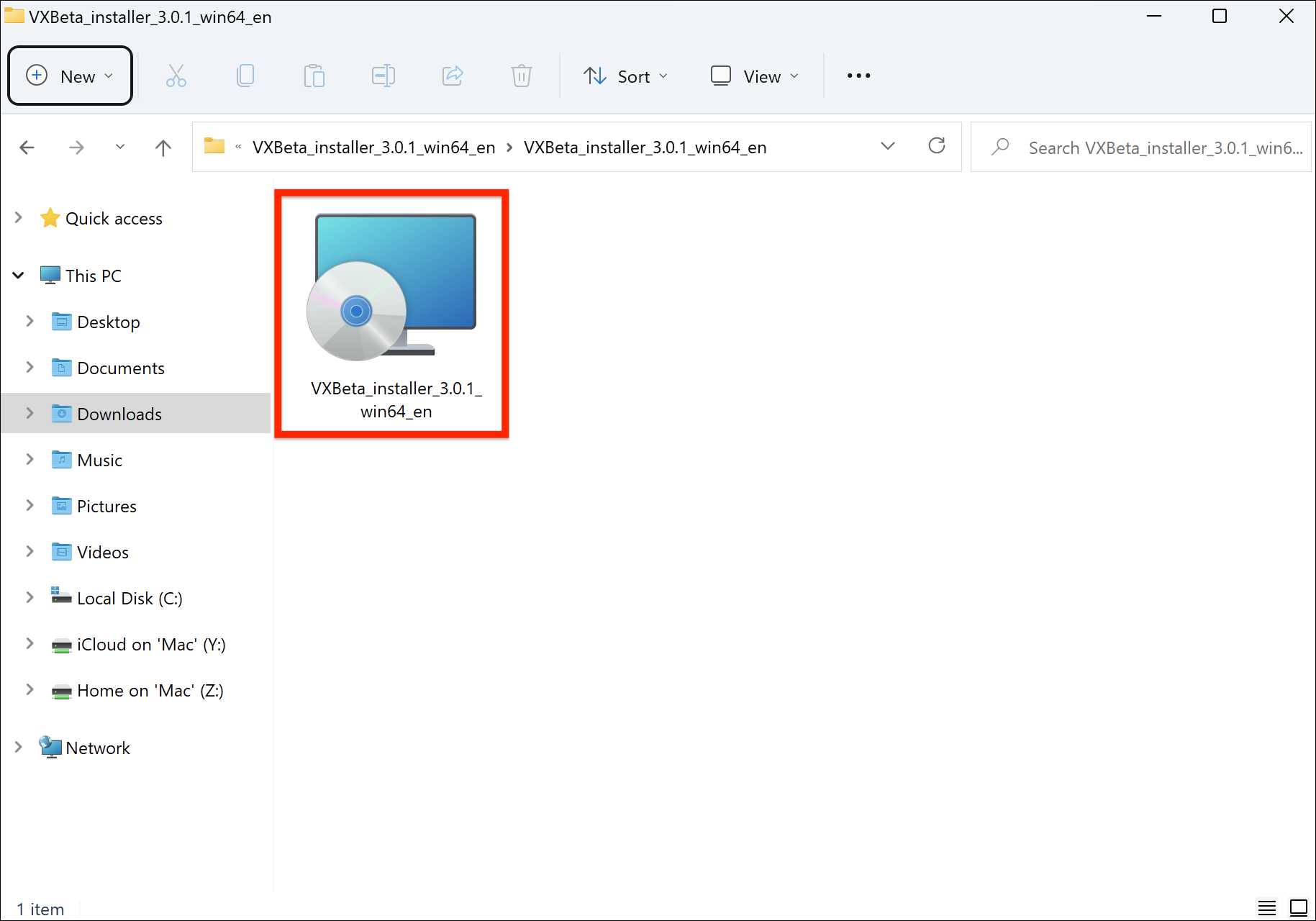Open the View dropdown

coord(753,76)
